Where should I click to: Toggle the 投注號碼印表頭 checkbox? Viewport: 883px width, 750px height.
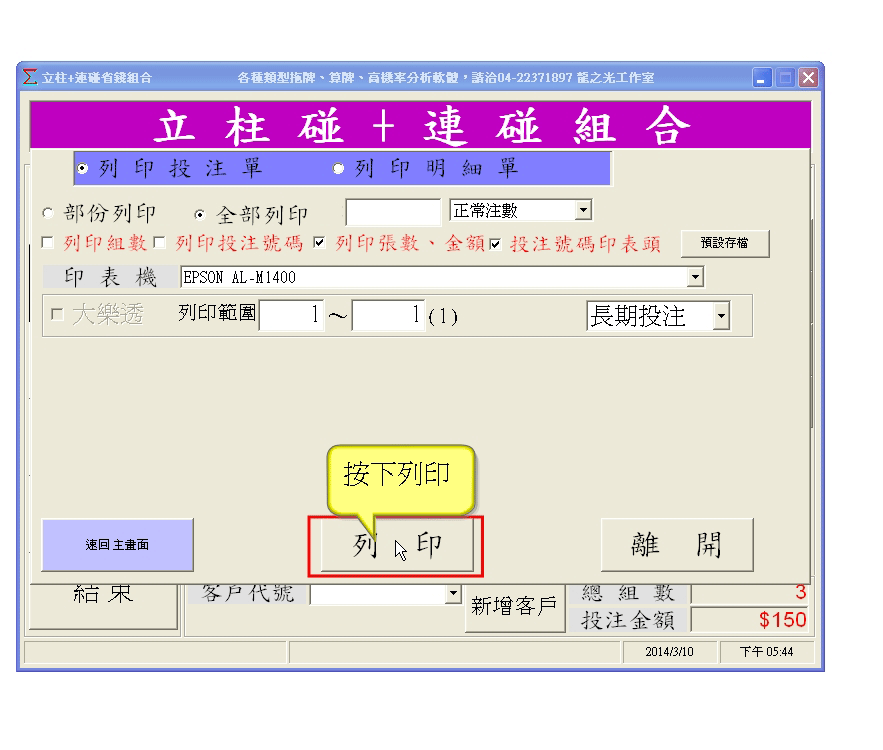[x=495, y=243]
